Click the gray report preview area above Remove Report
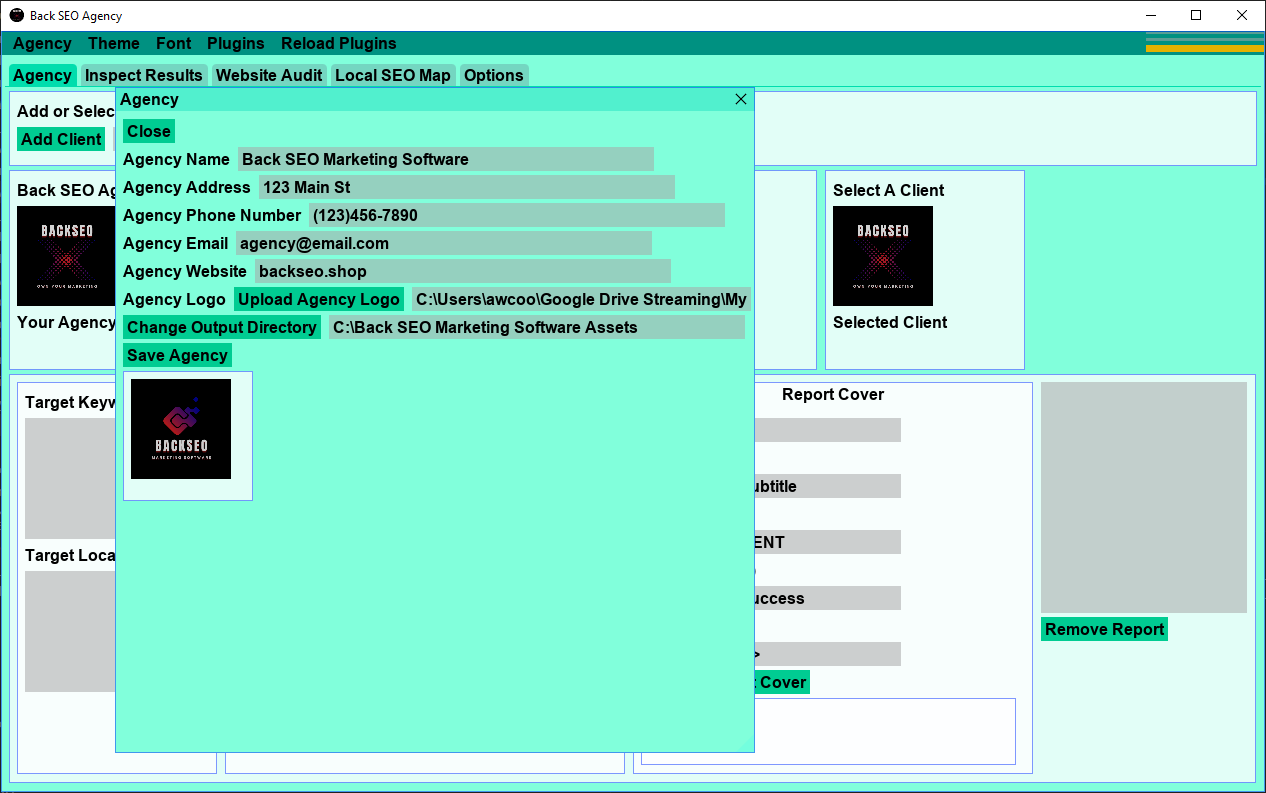 (1144, 497)
